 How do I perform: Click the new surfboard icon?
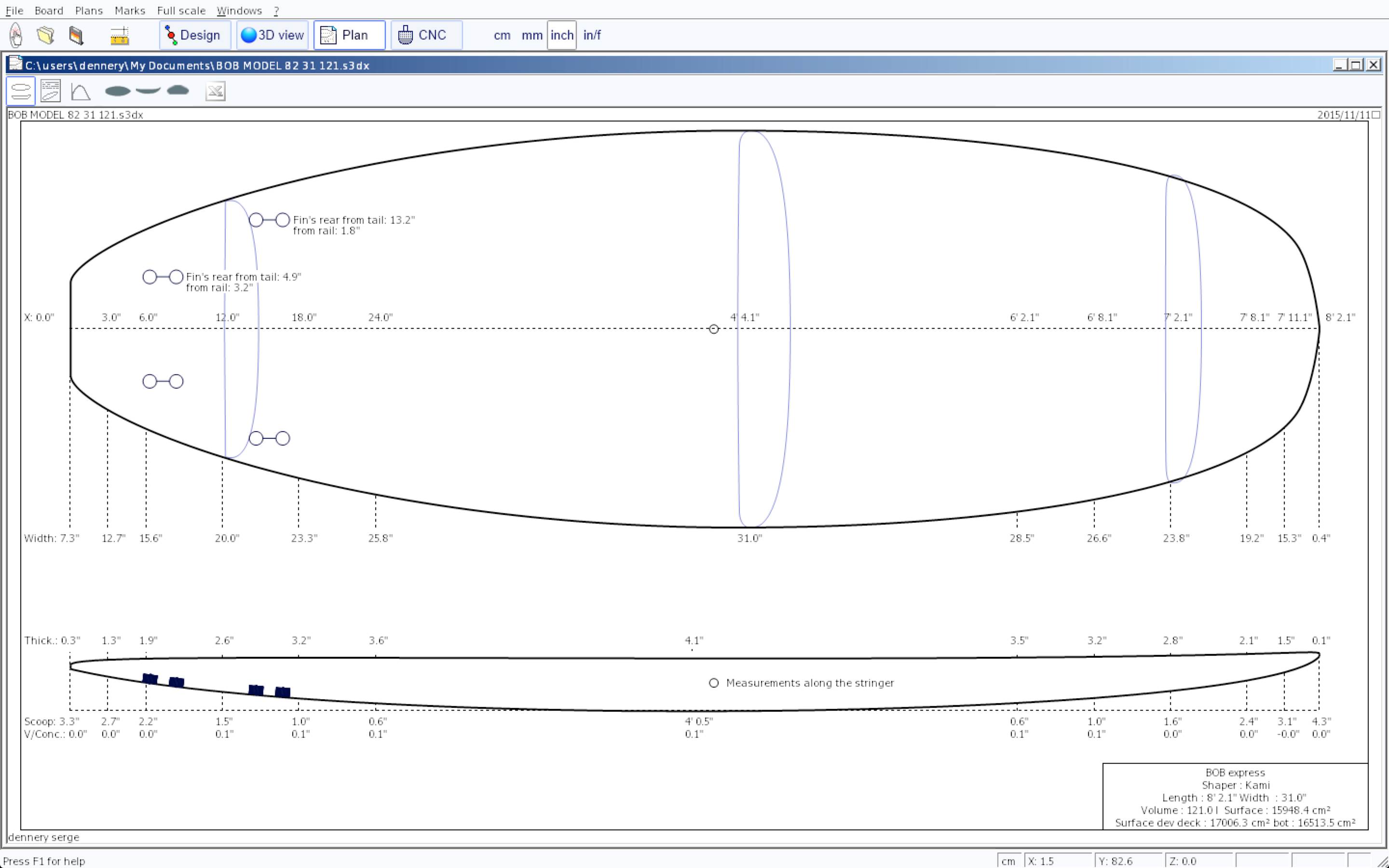point(16,35)
